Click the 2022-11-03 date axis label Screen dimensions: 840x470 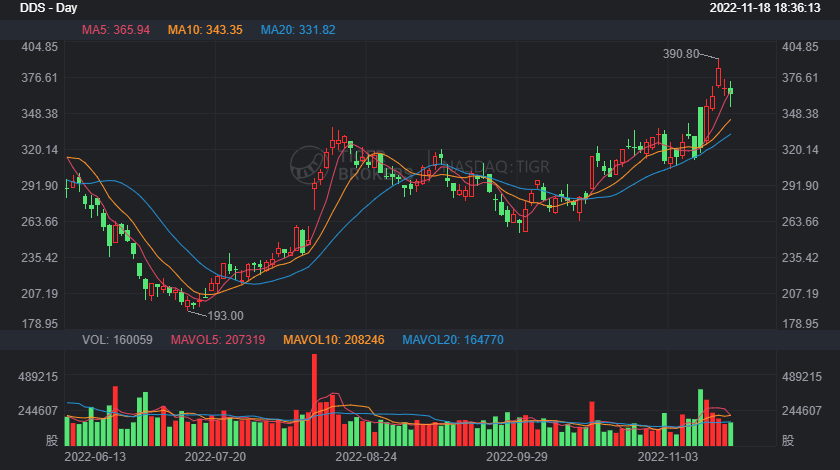(x=668, y=457)
